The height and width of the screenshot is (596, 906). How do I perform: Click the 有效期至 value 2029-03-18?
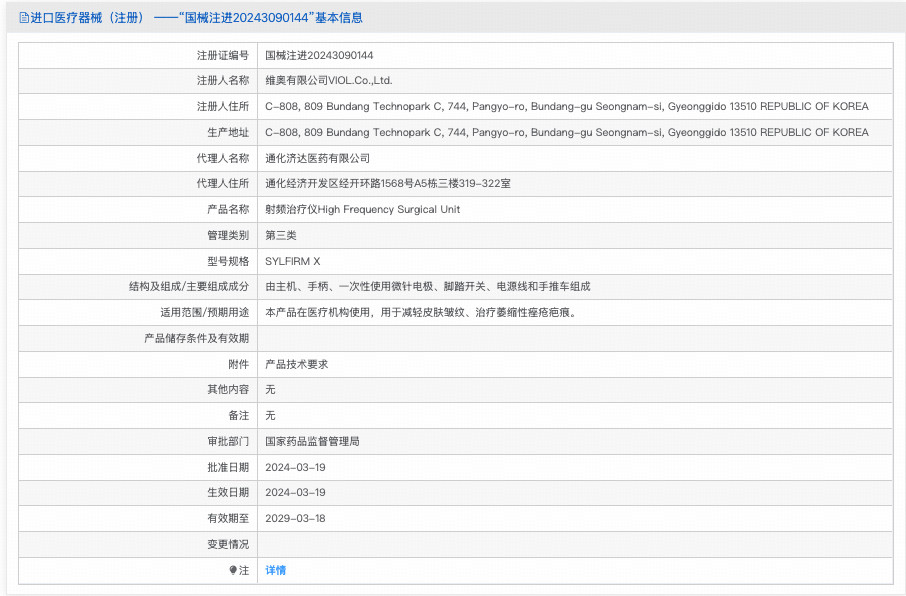pyautogui.click(x=300, y=518)
